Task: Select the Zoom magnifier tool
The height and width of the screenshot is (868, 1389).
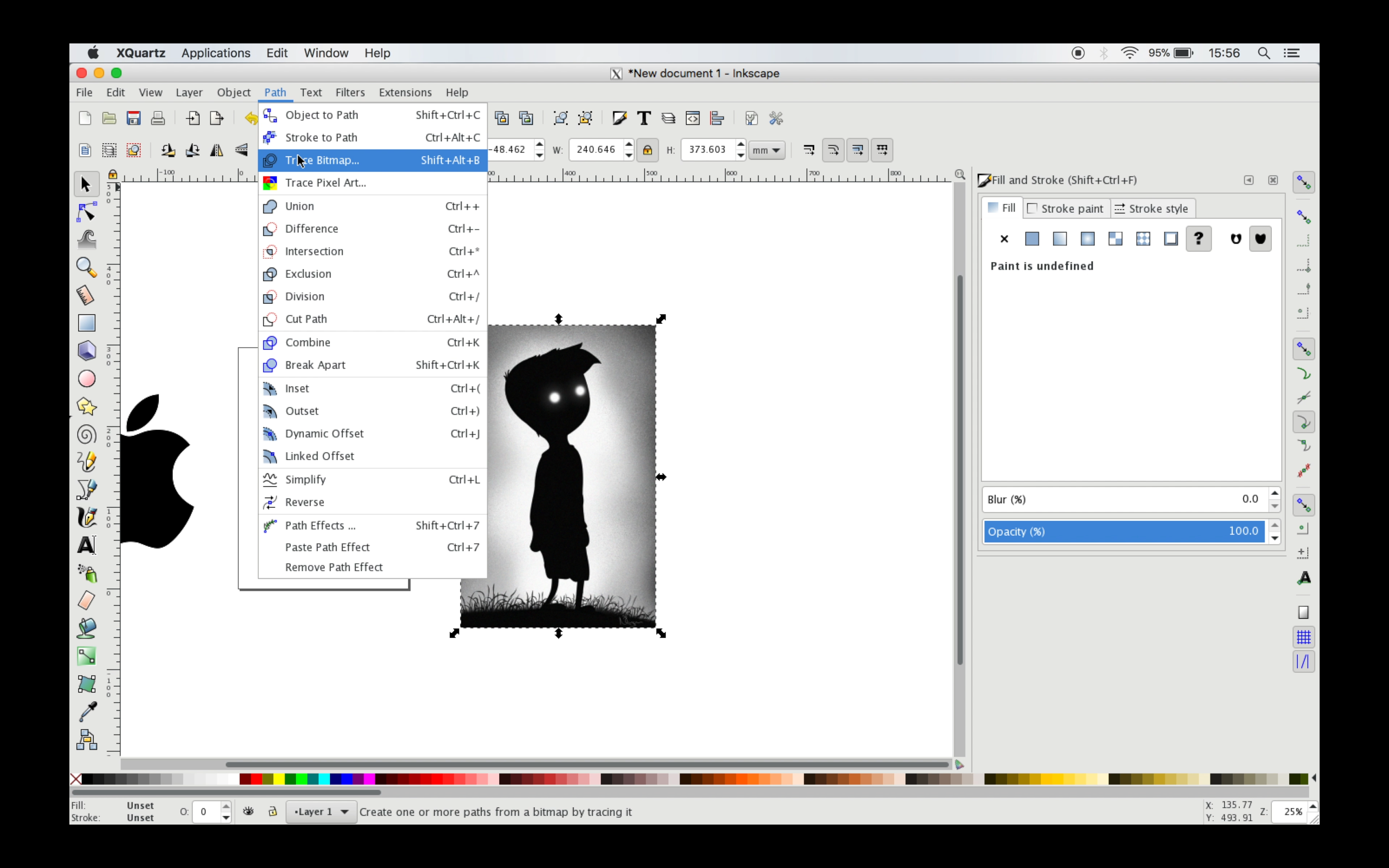Action: tap(86, 268)
